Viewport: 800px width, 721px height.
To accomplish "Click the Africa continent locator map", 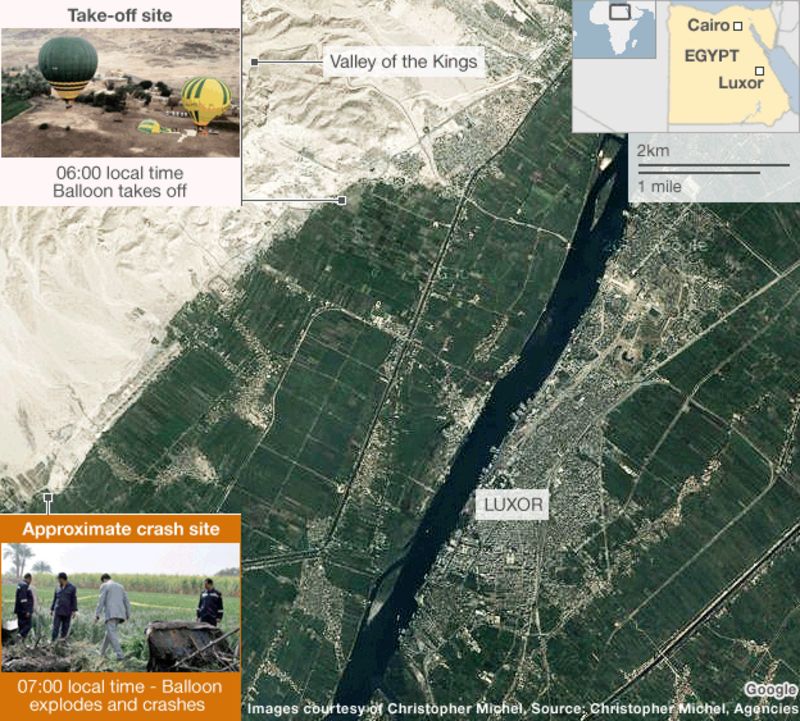I will coord(613,30).
